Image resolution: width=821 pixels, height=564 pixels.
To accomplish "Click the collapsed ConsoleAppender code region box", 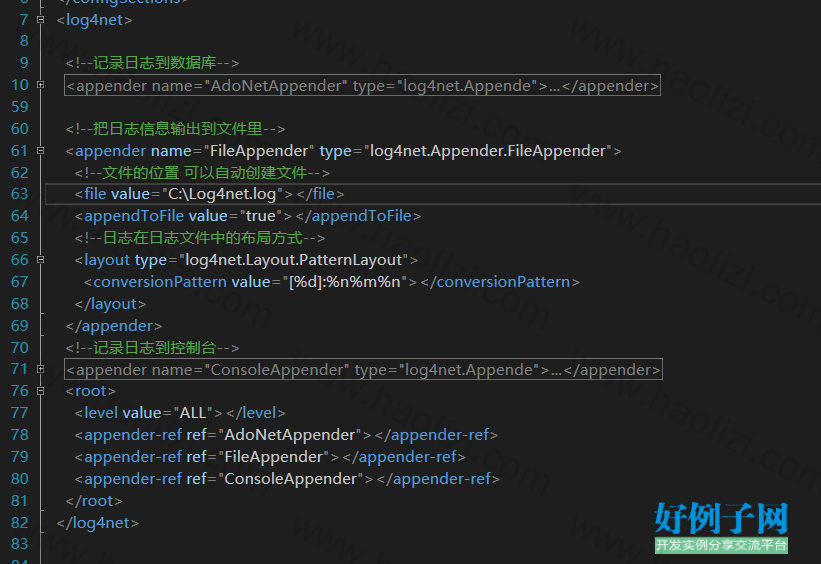I will [x=363, y=369].
